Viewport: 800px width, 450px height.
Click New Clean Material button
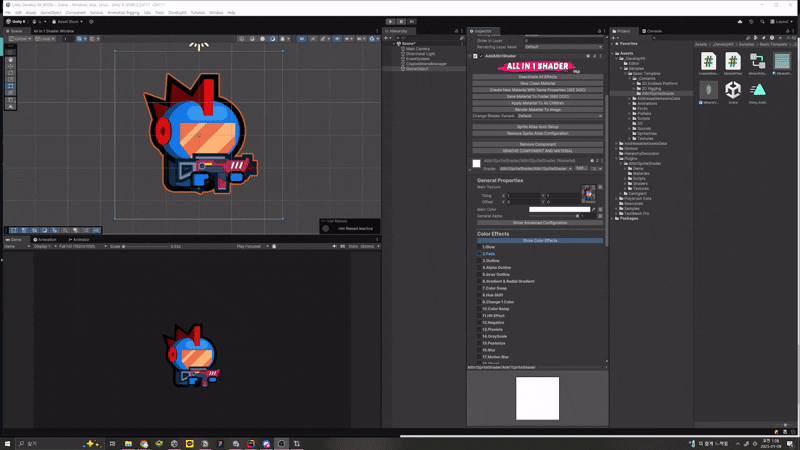click(538, 84)
